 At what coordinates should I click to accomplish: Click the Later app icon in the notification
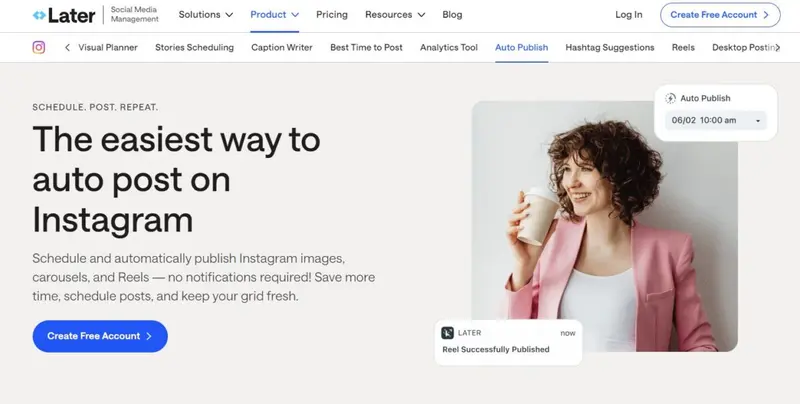pos(449,332)
